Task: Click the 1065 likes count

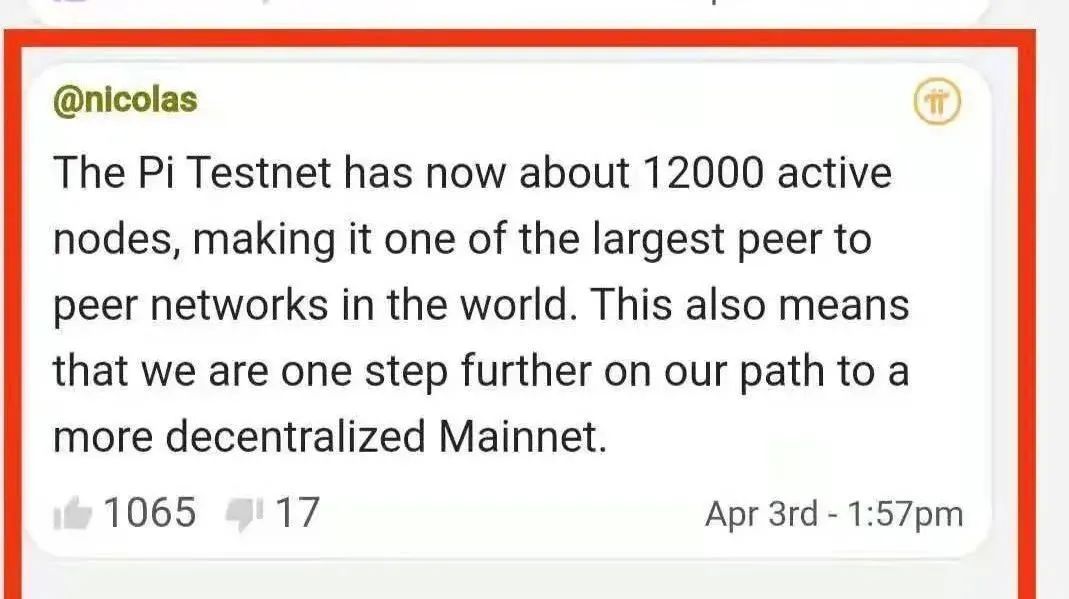Action: click(151, 514)
